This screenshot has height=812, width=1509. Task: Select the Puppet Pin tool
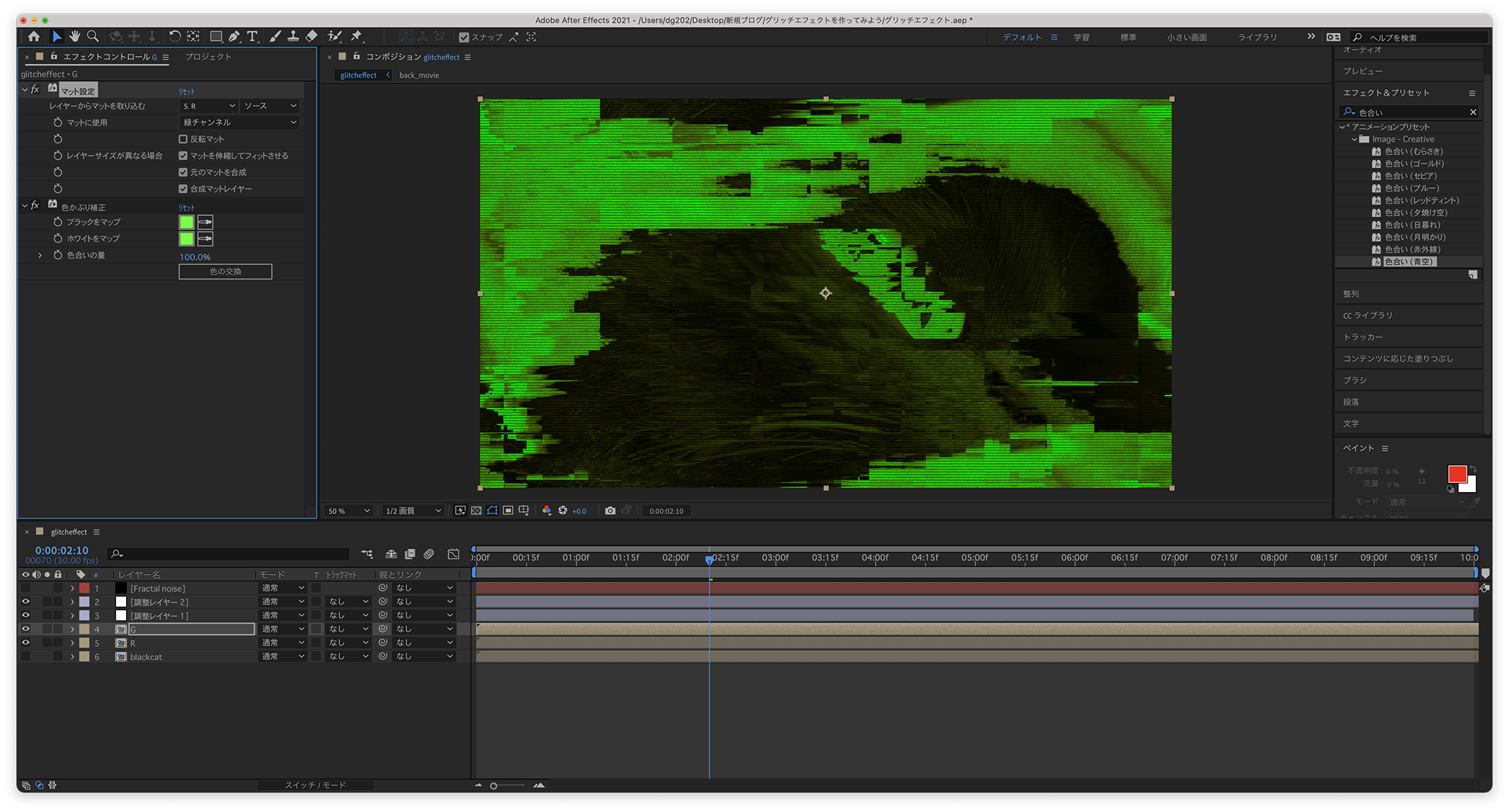point(357,36)
